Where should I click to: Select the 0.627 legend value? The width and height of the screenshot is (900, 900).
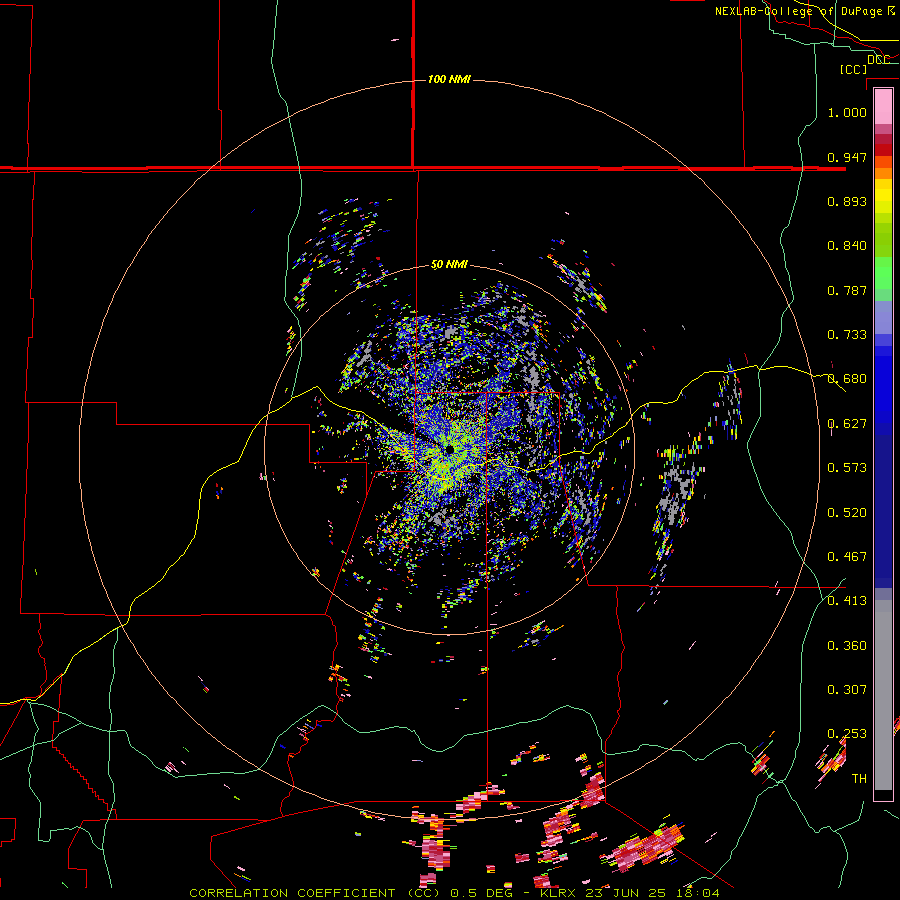coord(847,424)
